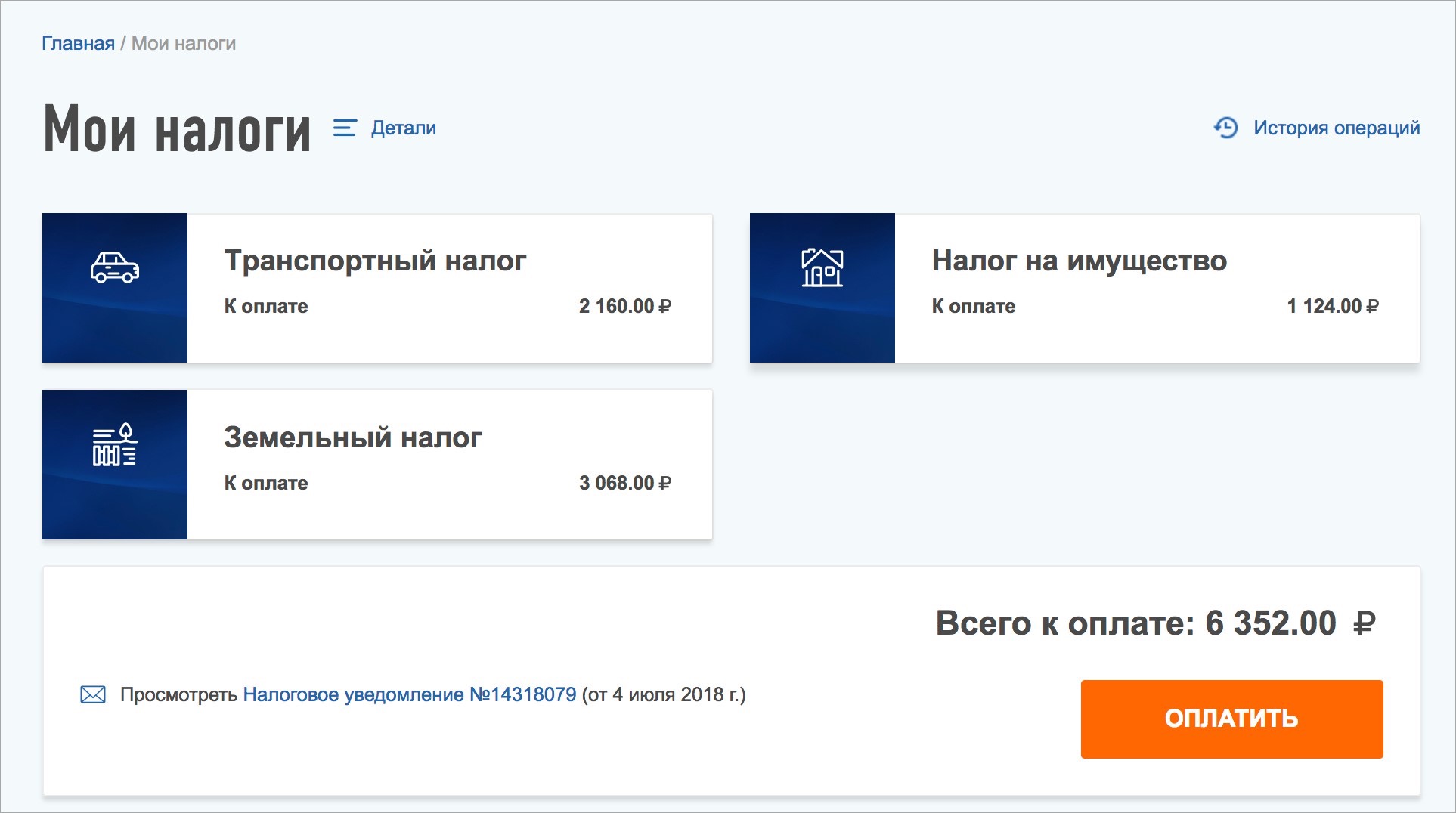Open the Транспортный налог card title

click(375, 261)
